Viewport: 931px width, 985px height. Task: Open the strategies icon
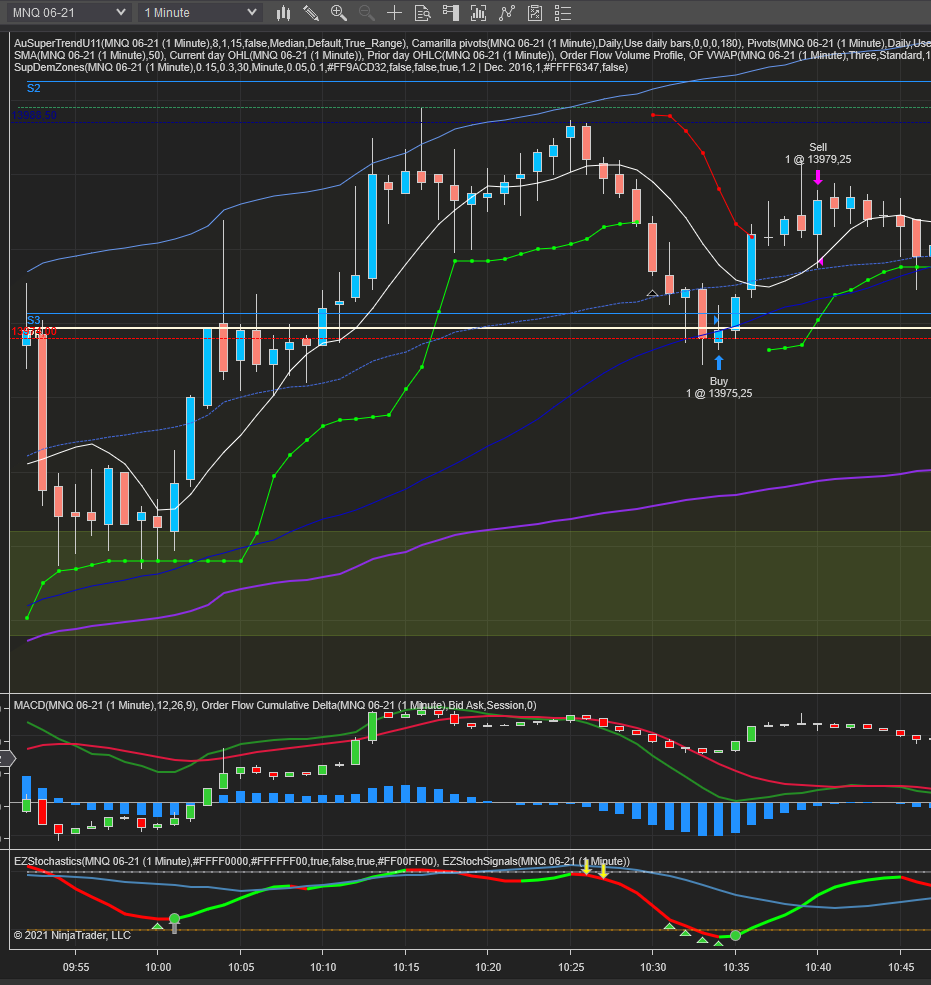pyautogui.click(x=535, y=13)
